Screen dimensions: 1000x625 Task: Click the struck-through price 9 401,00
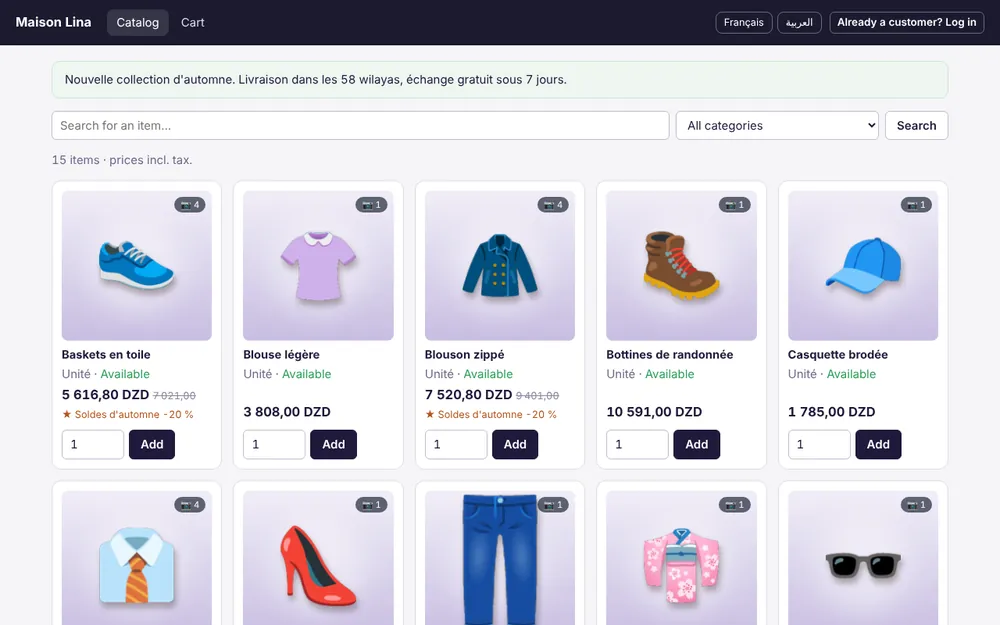tap(537, 395)
